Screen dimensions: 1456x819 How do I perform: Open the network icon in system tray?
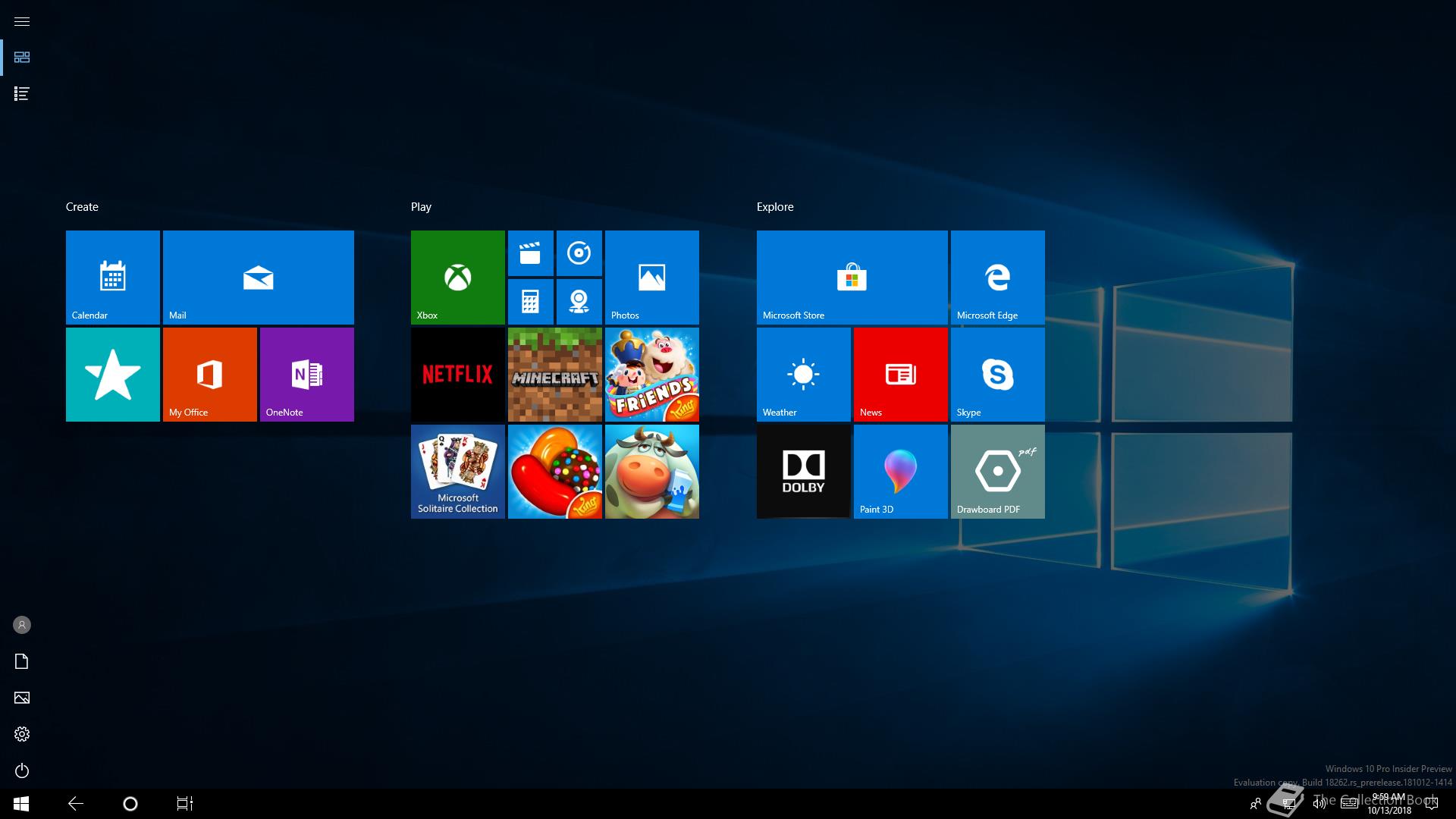click(x=1288, y=804)
